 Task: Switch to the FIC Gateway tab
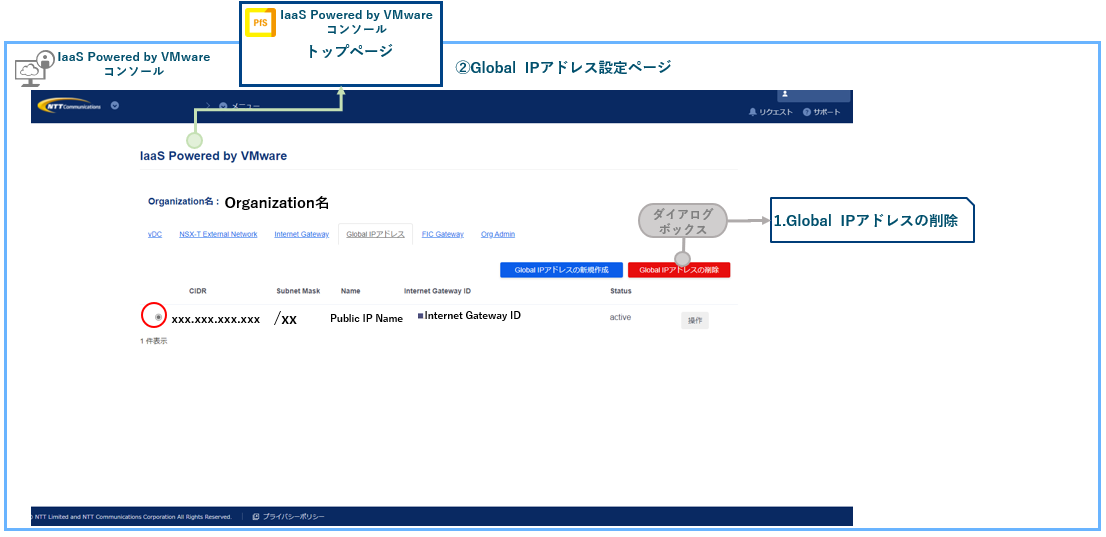pyautogui.click(x=442, y=234)
